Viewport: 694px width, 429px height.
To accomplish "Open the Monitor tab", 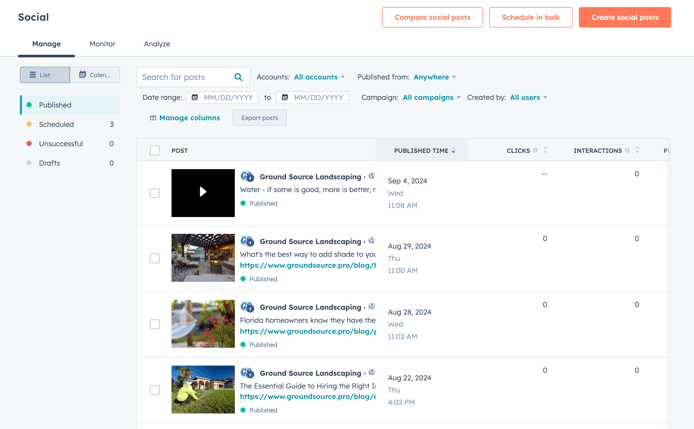I will pos(102,44).
